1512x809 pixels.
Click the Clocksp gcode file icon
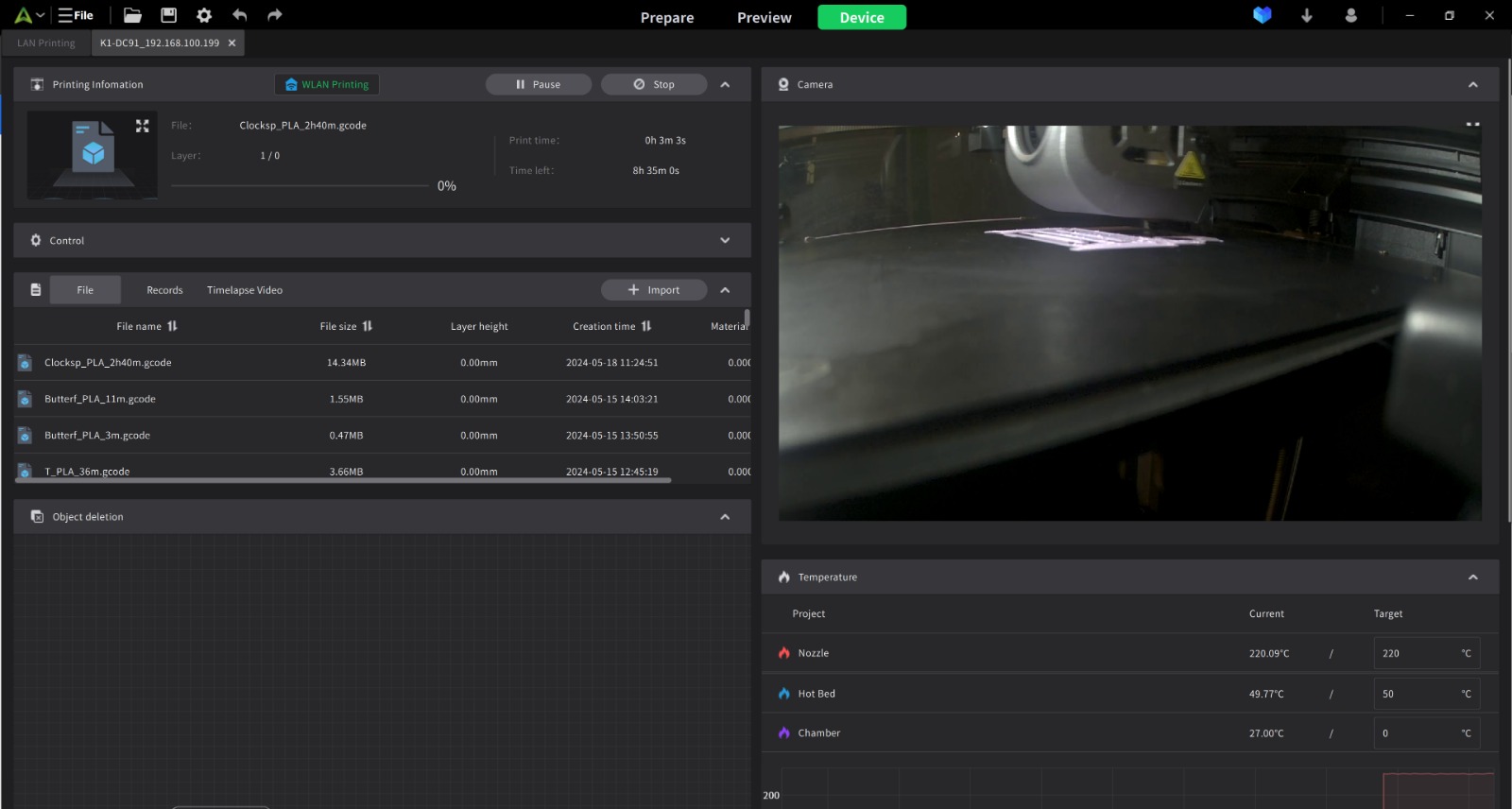coord(26,363)
